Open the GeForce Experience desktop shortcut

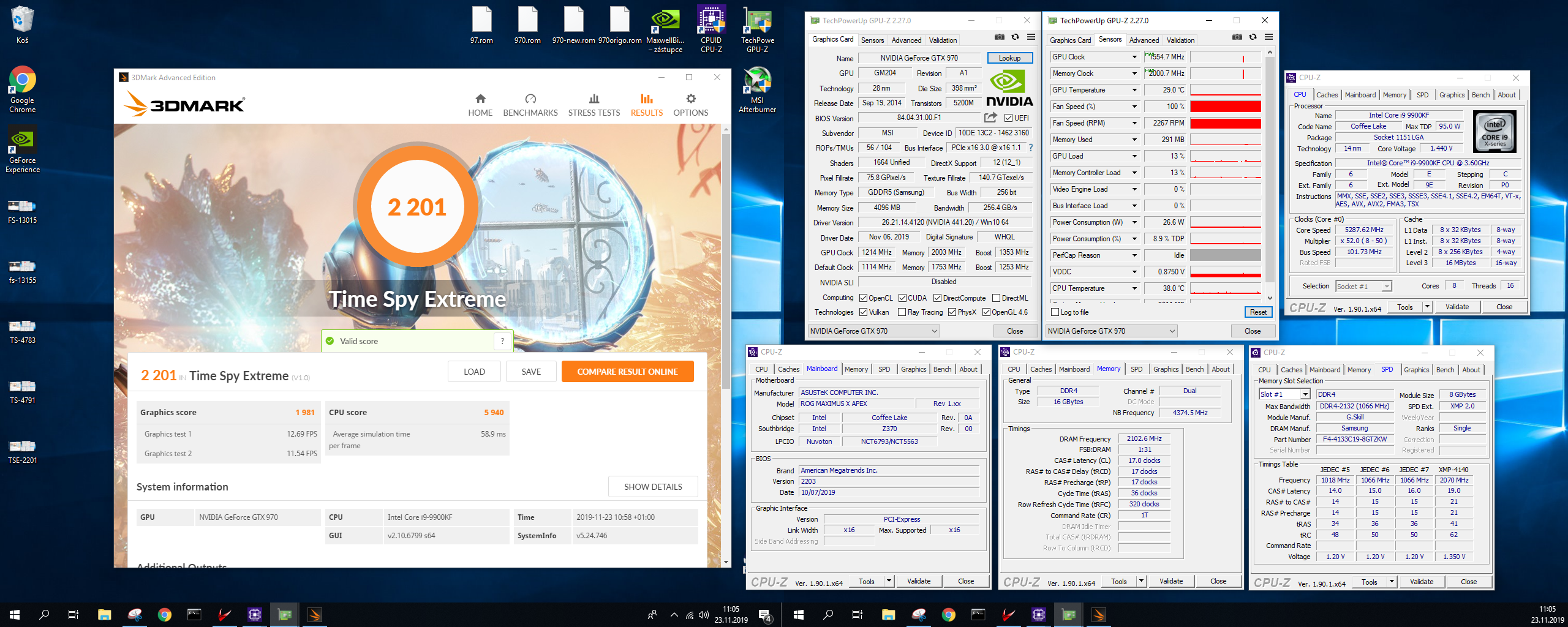[x=22, y=150]
